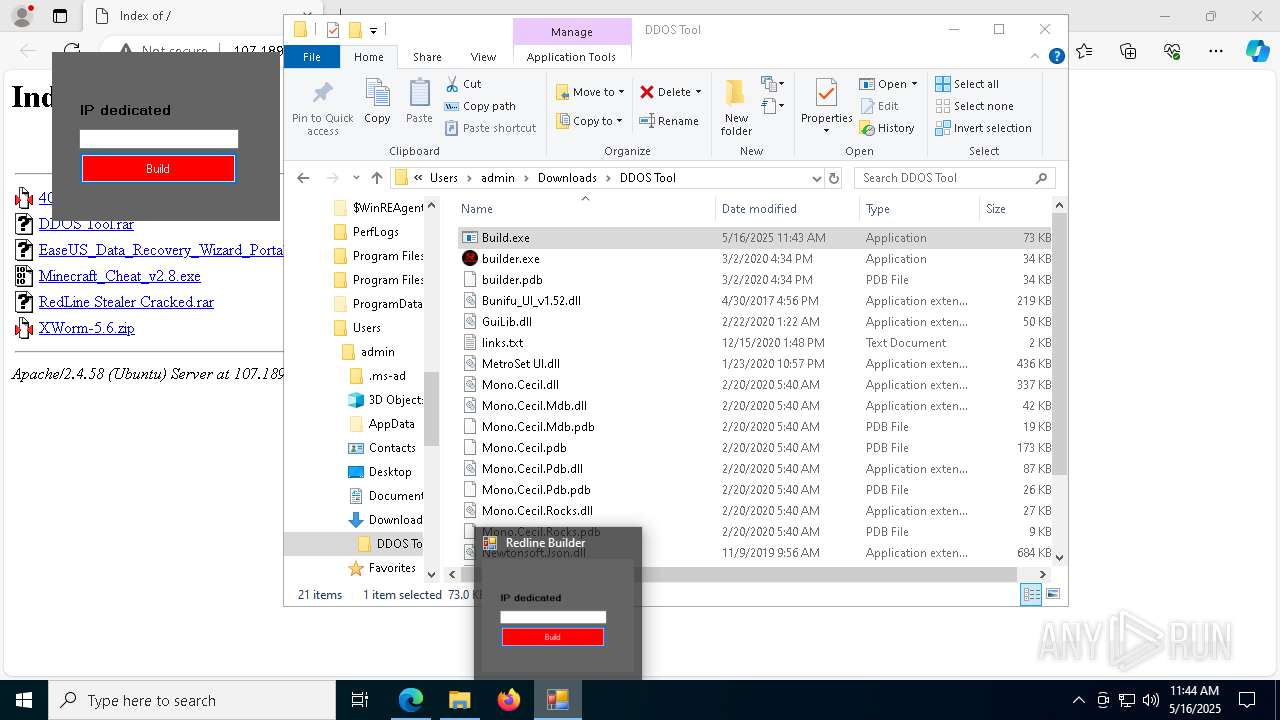Open the Delete dropdown arrow
Image resolution: width=1280 pixels, height=720 pixels.
[x=698, y=92]
